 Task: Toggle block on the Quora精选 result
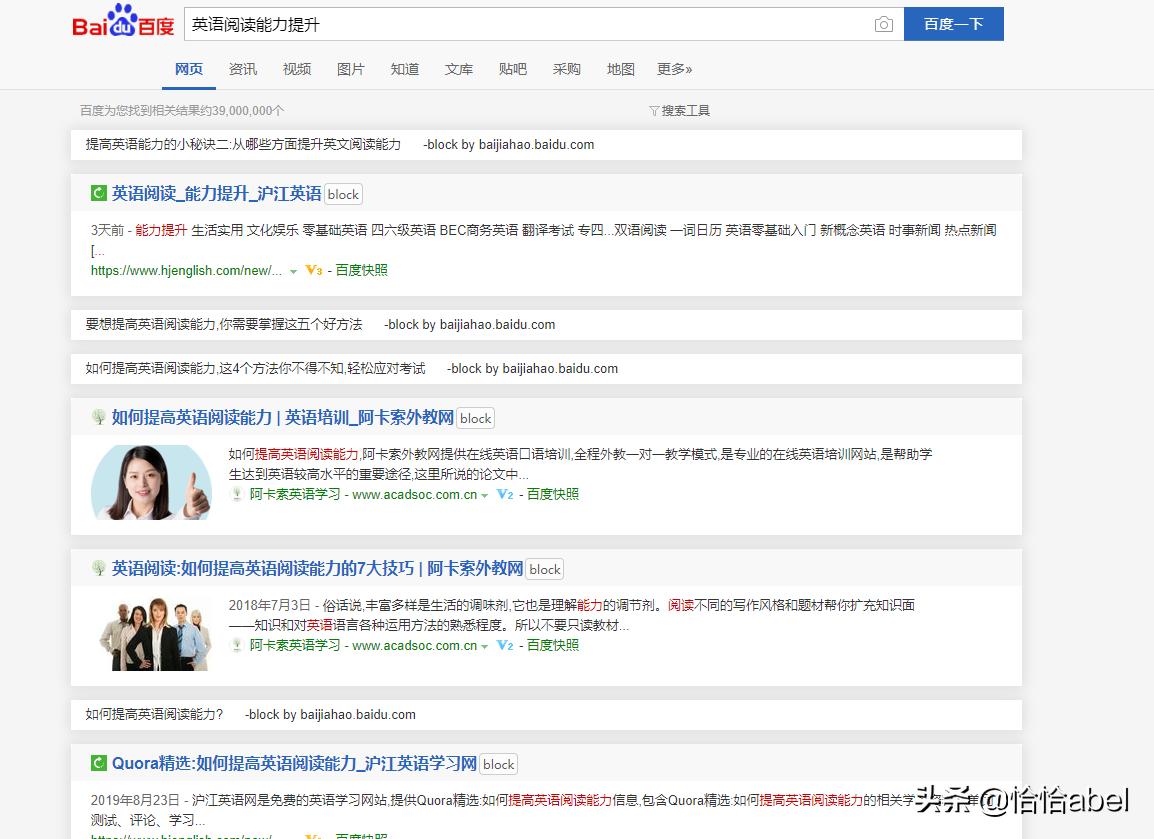[498, 763]
